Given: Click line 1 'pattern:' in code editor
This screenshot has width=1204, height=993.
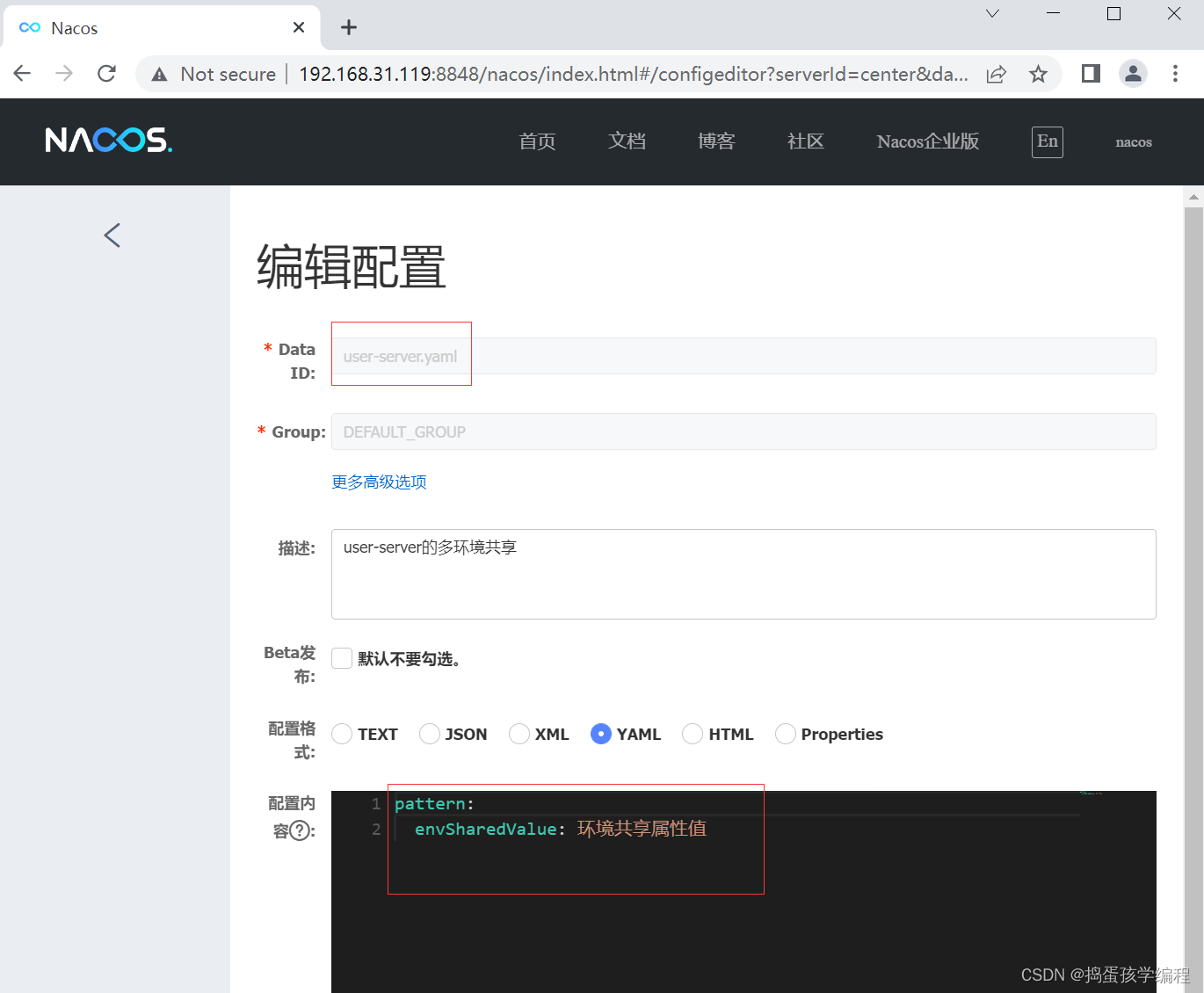Looking at the screenshot, I should (434, 804).
